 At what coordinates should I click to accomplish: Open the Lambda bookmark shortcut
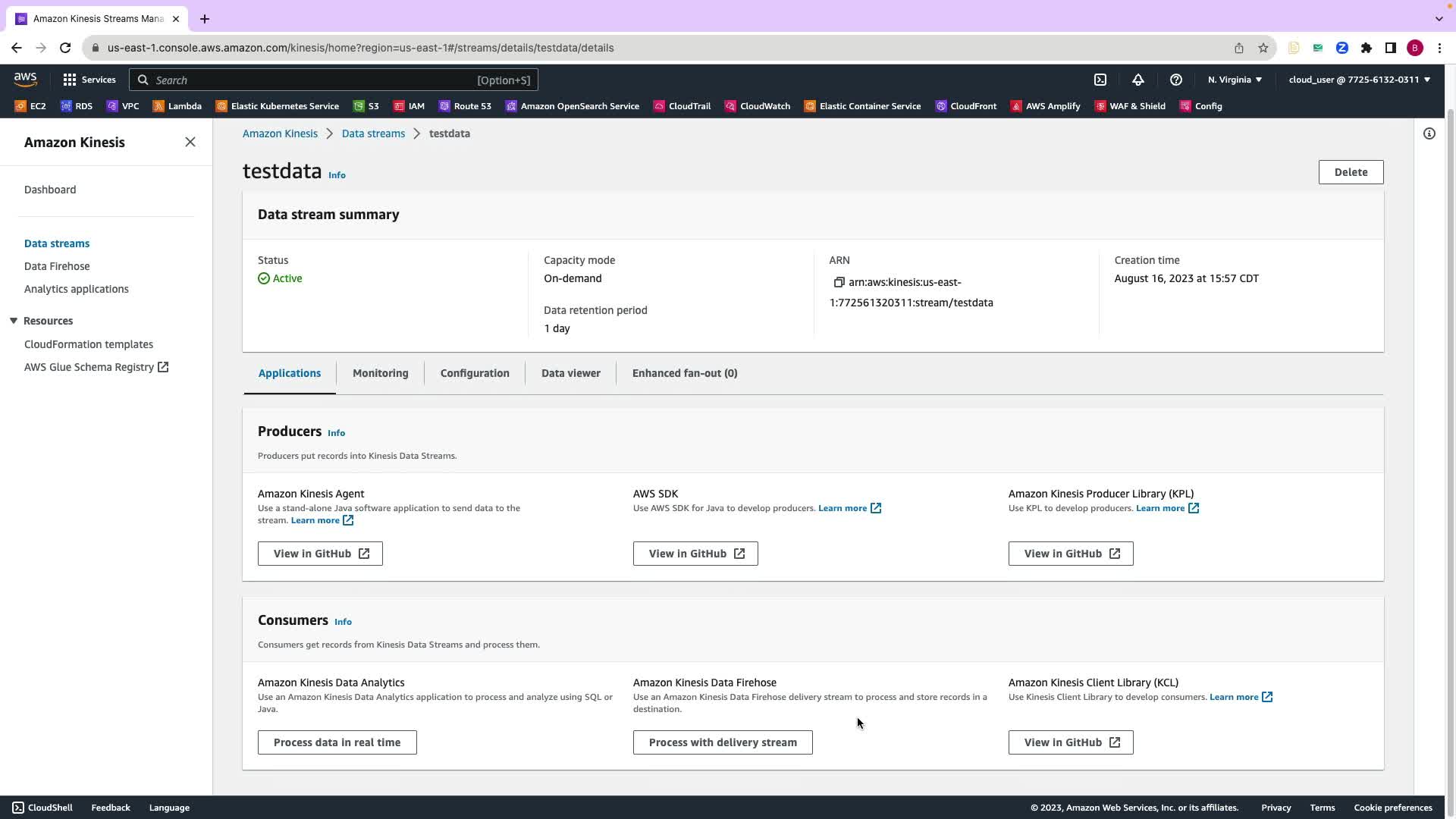[177, 106]
